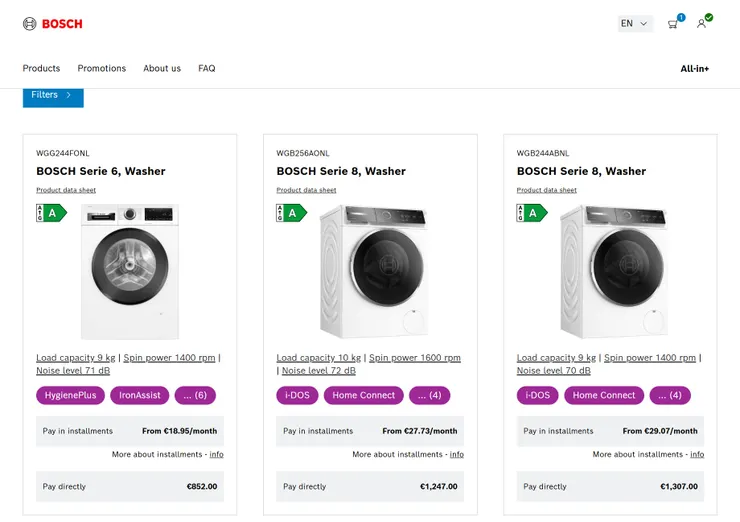Click energy label A on WGG244FONL
This screenshot has width=740, height=522.
[x=52, y=213]
